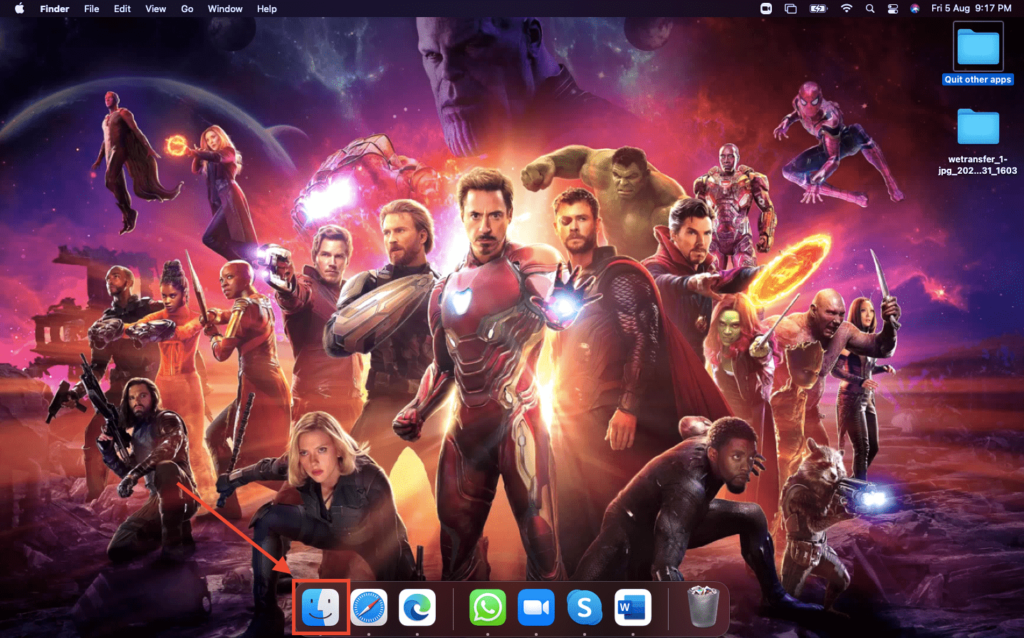The width and height of the screenshot is (1024, 638).
Task: Open the Help menu
Action: (267, 8)
